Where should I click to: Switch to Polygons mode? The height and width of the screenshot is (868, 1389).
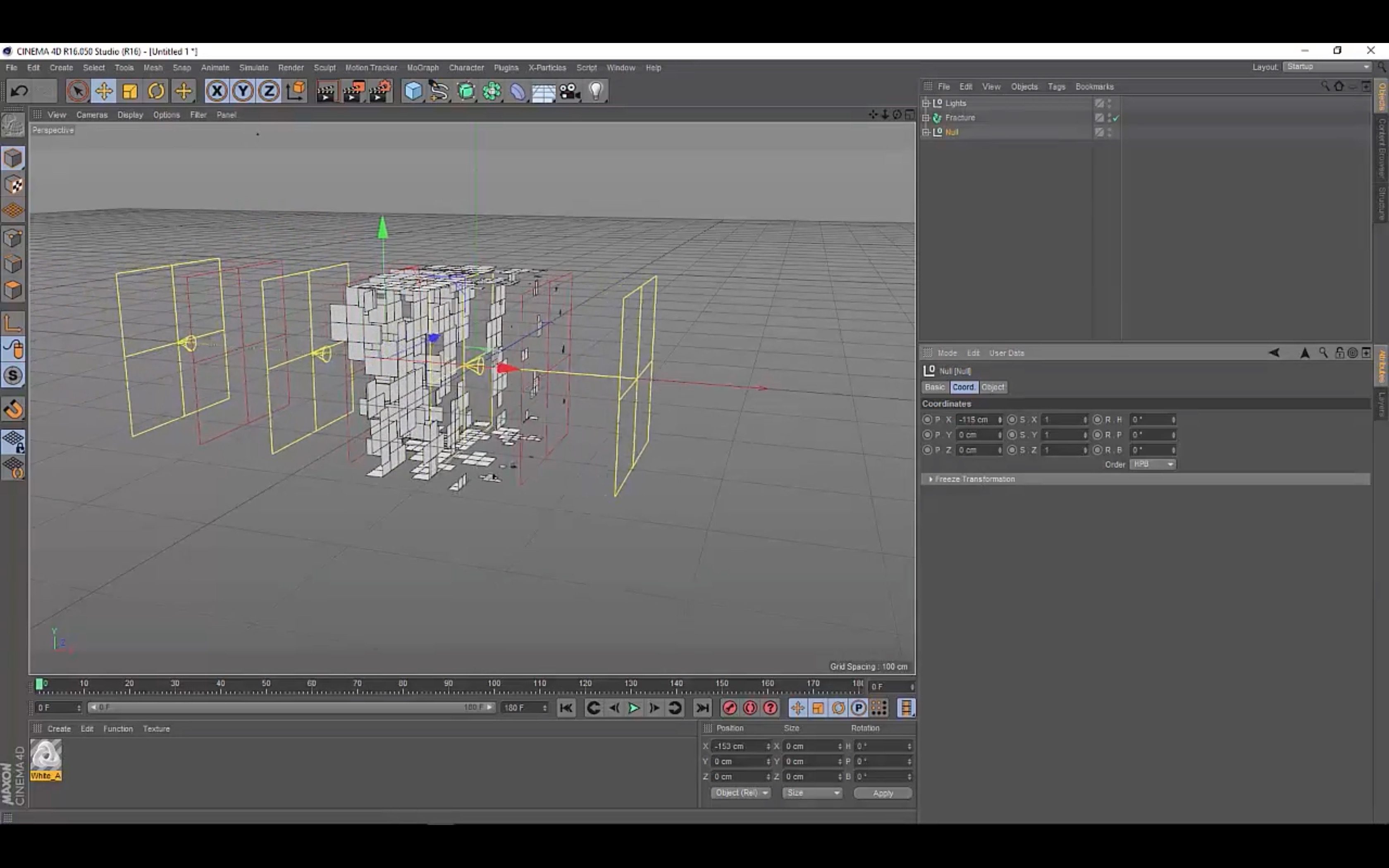13,290
